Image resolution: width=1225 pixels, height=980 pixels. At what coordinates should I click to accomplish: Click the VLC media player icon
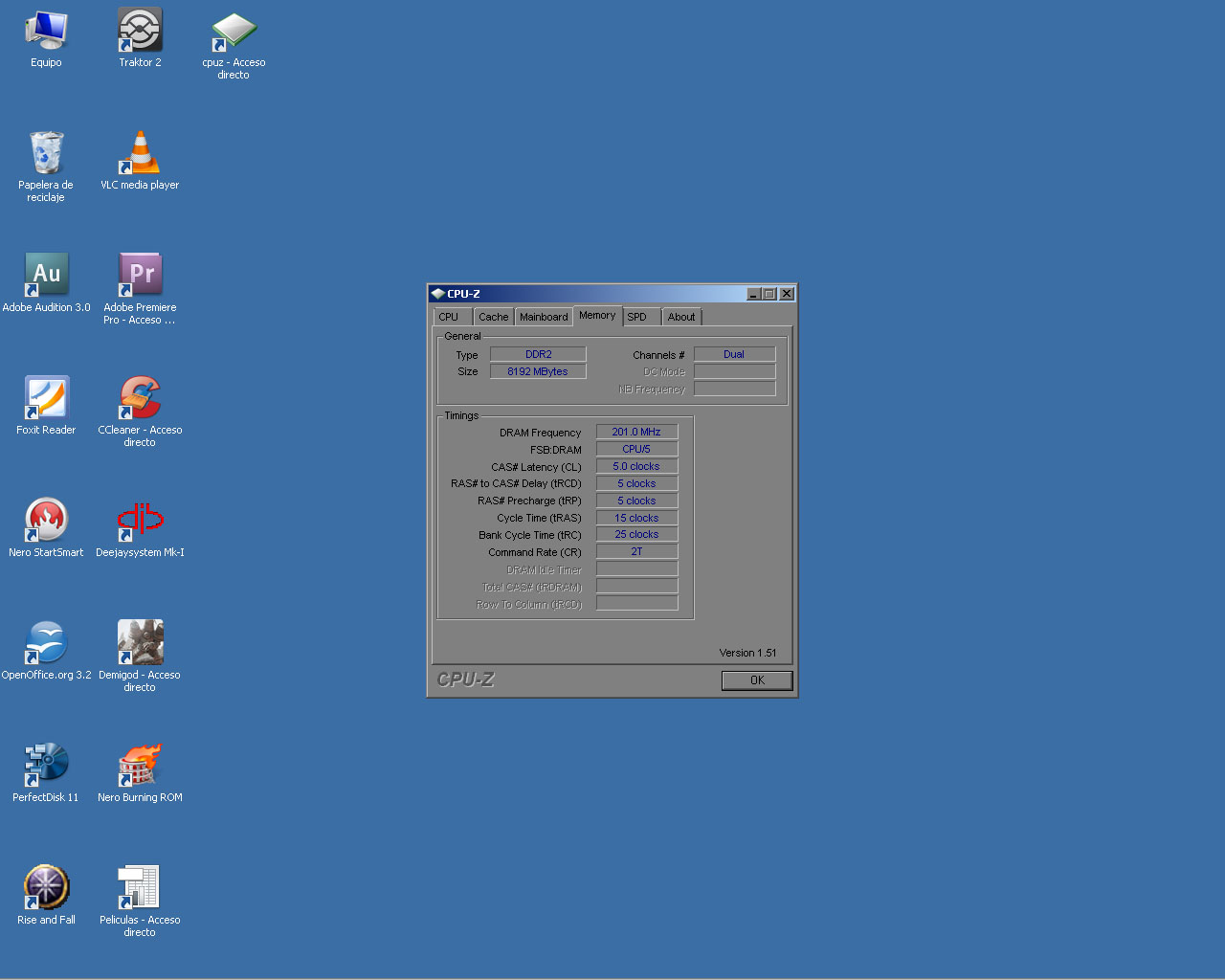140,154
